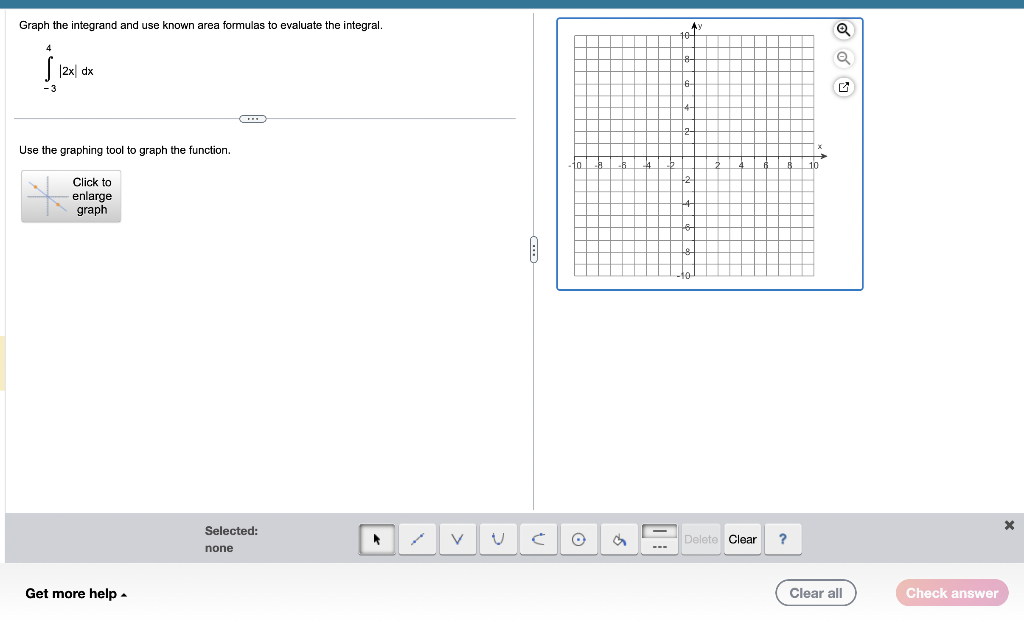Pick the parabola (U-shape) graphing tool
The image size is (1024, 622).
click(x=498, y=539)
